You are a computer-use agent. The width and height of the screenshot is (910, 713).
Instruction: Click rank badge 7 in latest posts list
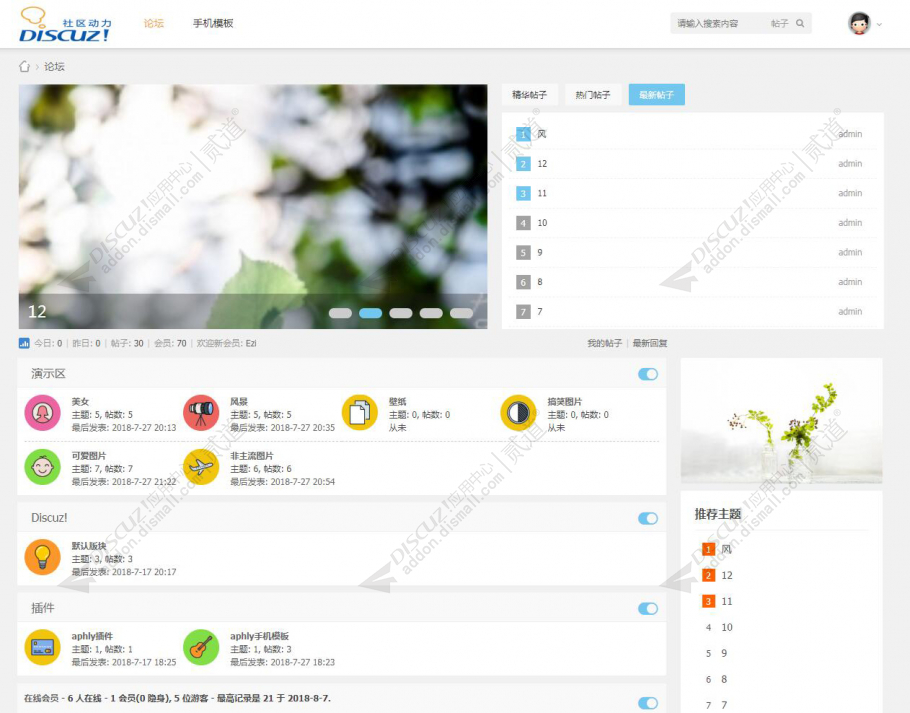coord(523,312)
